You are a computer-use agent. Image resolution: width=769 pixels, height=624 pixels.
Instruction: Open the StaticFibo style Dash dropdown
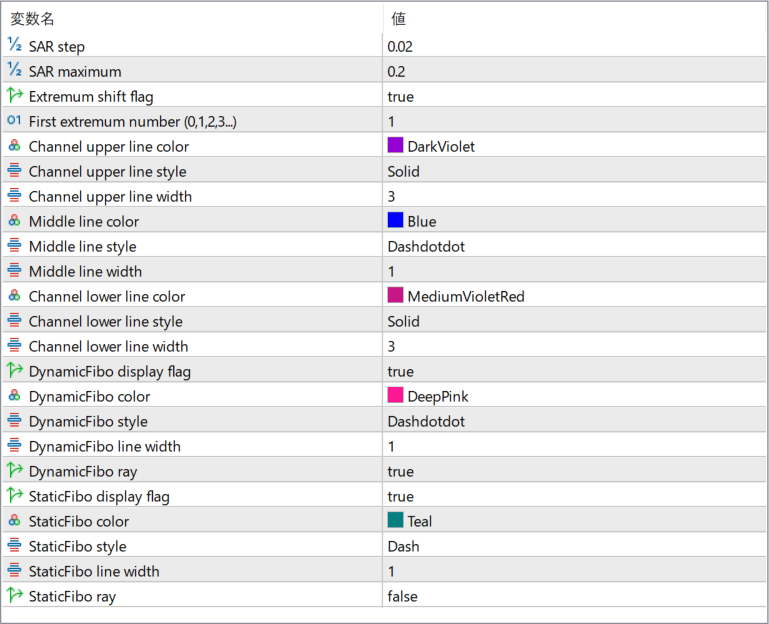[403, 546]
